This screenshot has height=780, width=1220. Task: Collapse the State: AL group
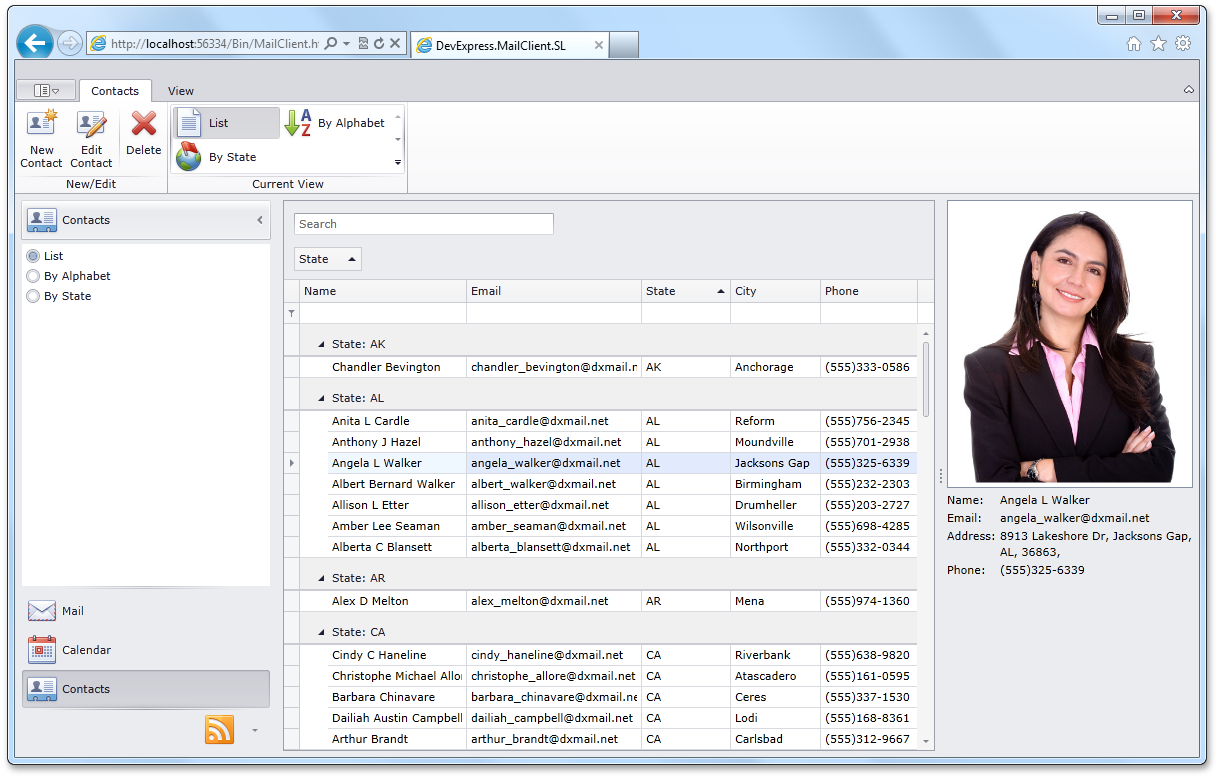(321, 398)
